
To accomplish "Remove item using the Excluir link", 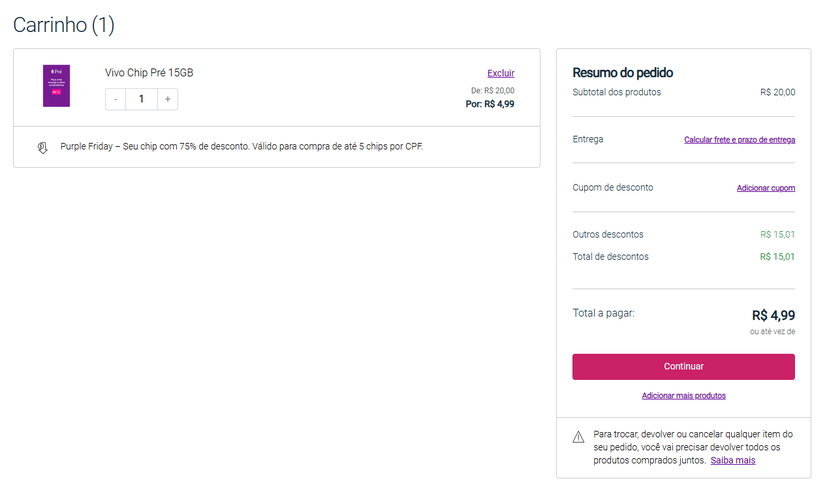I will click(500, 73).
